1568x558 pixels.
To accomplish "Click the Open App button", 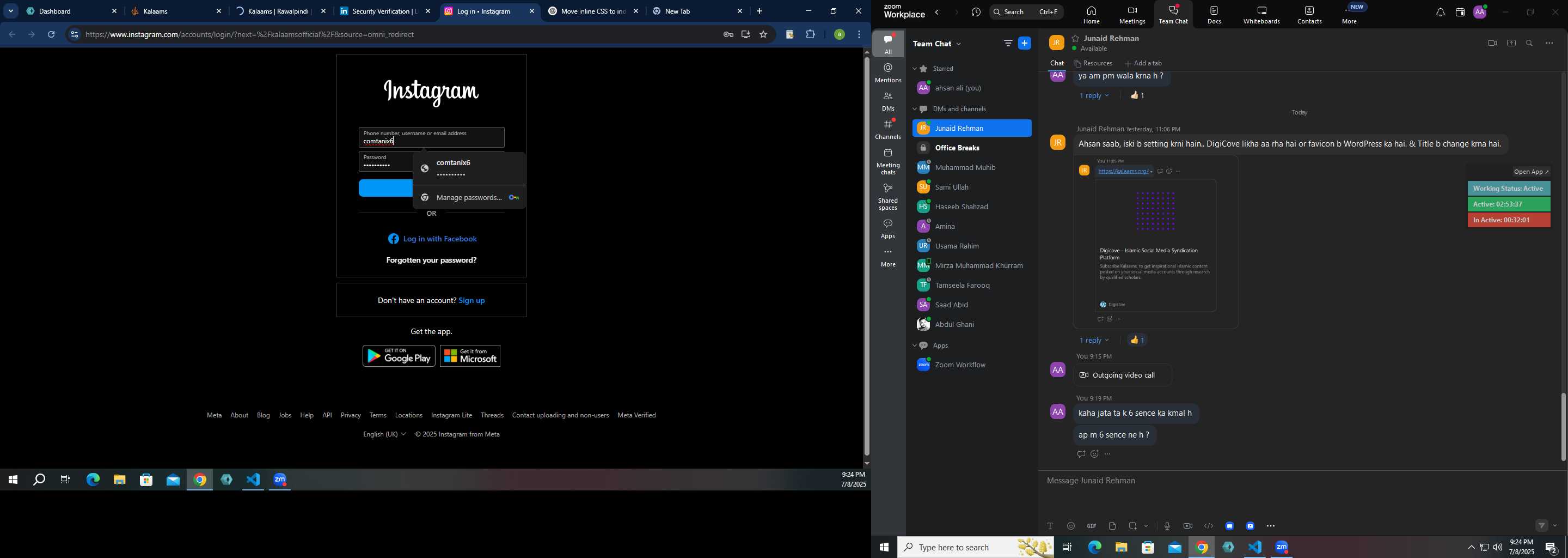I will click(x=1532, y=172).
